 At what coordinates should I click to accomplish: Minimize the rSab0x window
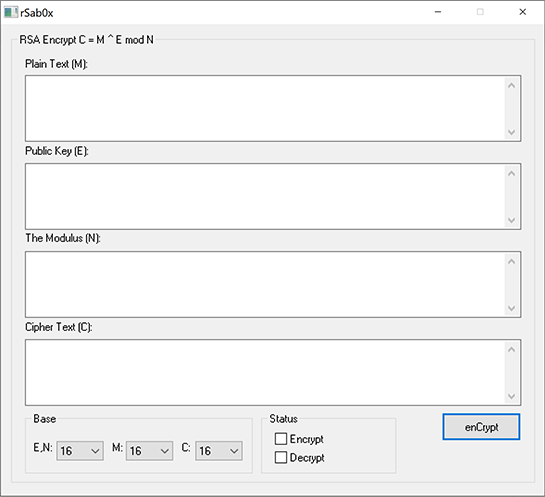[x=438, y=12]
